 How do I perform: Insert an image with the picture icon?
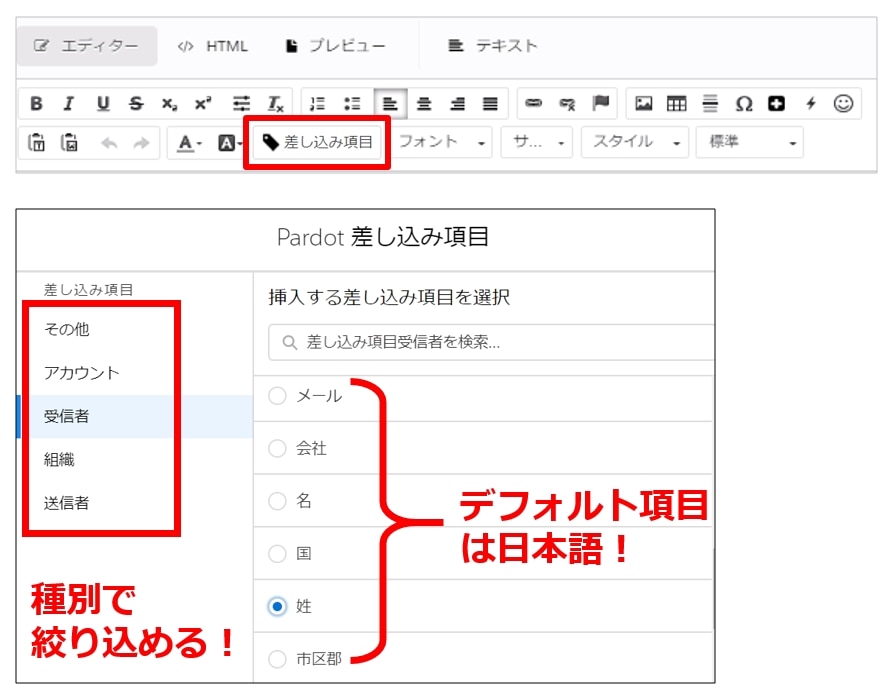click(644, 103)
